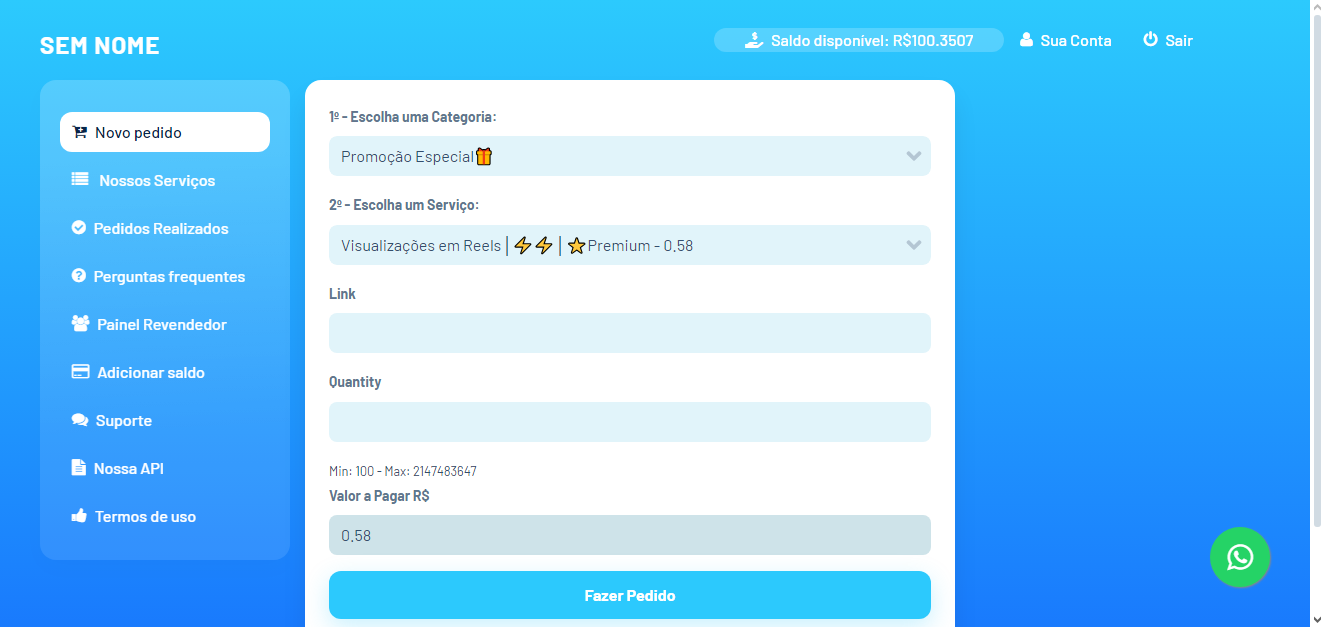The image size is (1325, 627).
Task: Click the chat bubbles icon beside Suporte
Action: [x=80, y=420]
